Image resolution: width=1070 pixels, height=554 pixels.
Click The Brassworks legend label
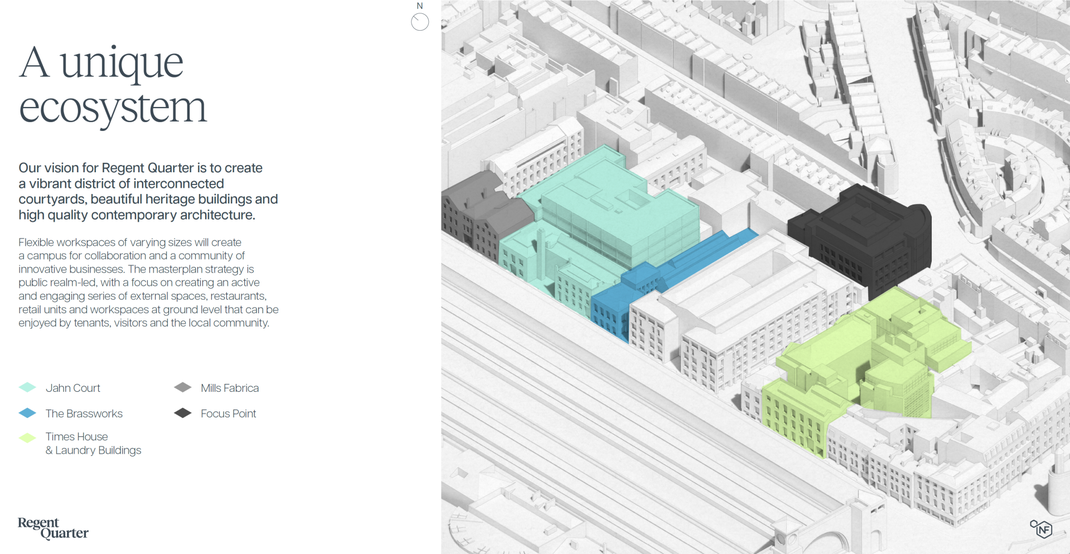click(x=84, y=414)
